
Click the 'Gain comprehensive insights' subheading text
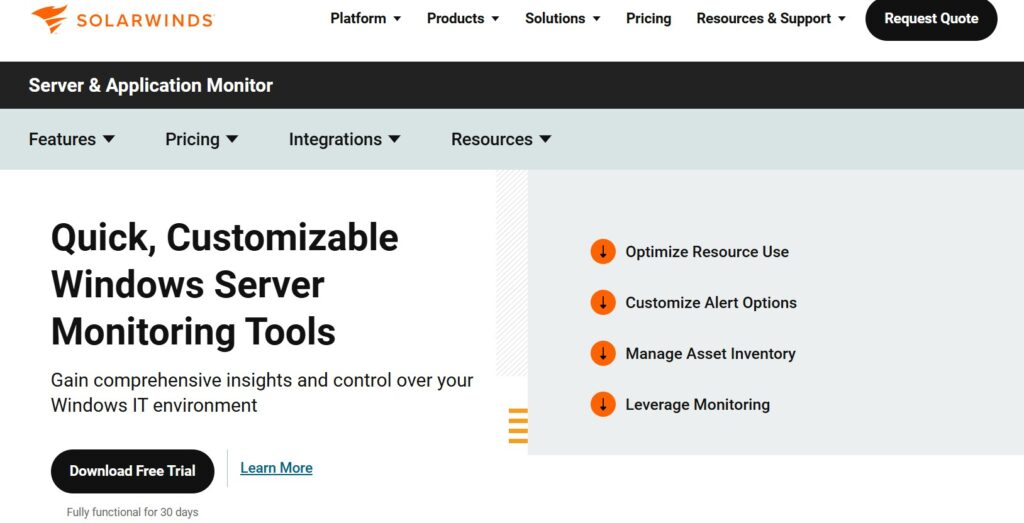click(262, 392)
